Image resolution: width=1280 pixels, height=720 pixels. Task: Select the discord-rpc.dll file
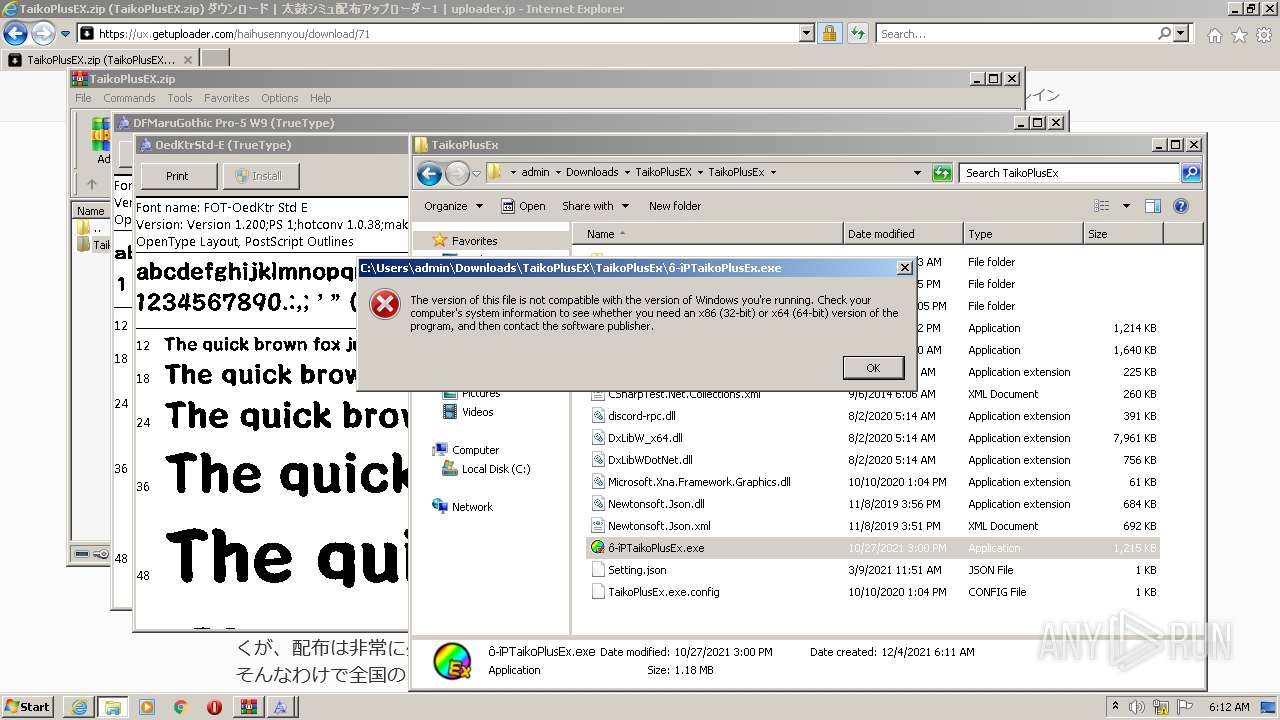coord(641,416)
